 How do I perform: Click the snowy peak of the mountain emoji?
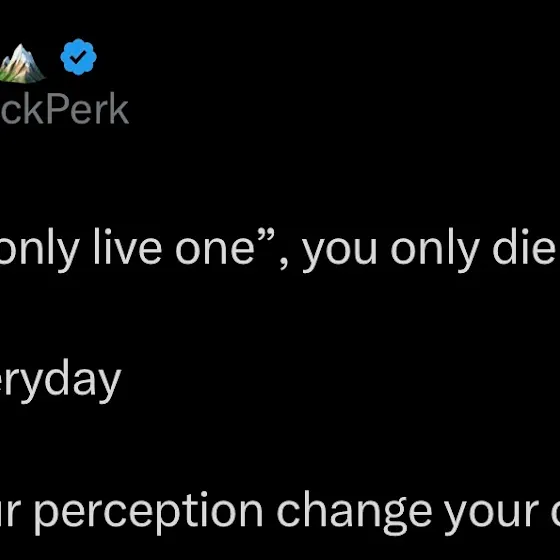(x=20, y=53)
